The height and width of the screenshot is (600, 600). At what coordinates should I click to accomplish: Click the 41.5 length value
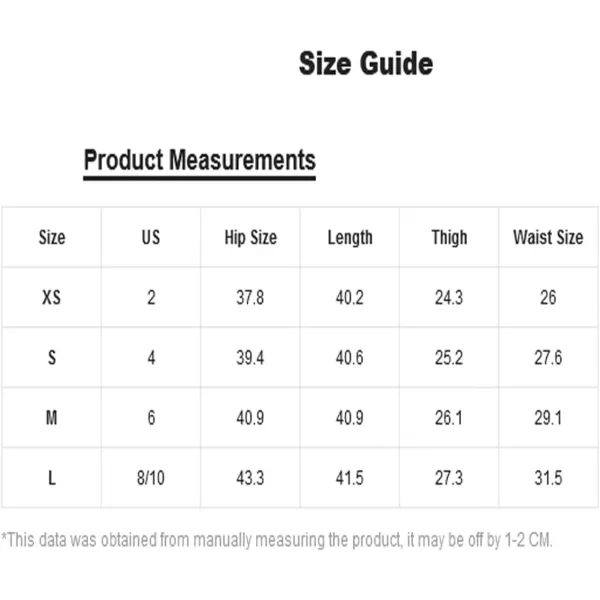pyautogui.click(x=350, y=478)
